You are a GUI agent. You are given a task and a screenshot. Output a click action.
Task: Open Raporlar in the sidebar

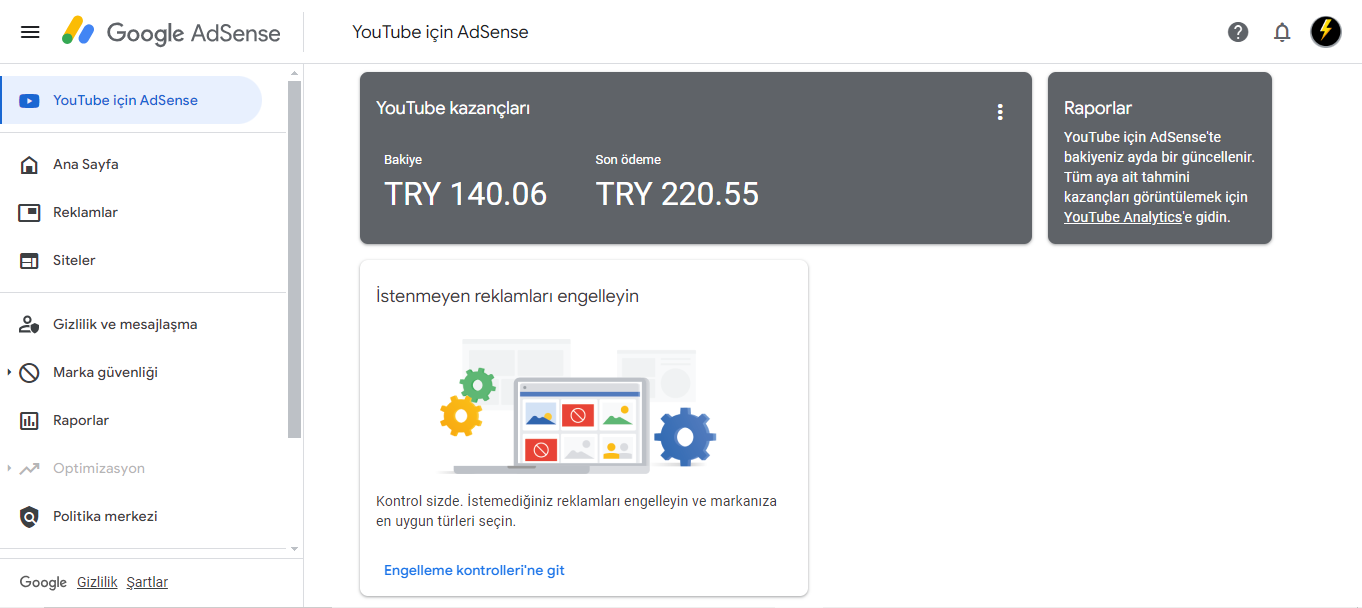click(81, 420)
